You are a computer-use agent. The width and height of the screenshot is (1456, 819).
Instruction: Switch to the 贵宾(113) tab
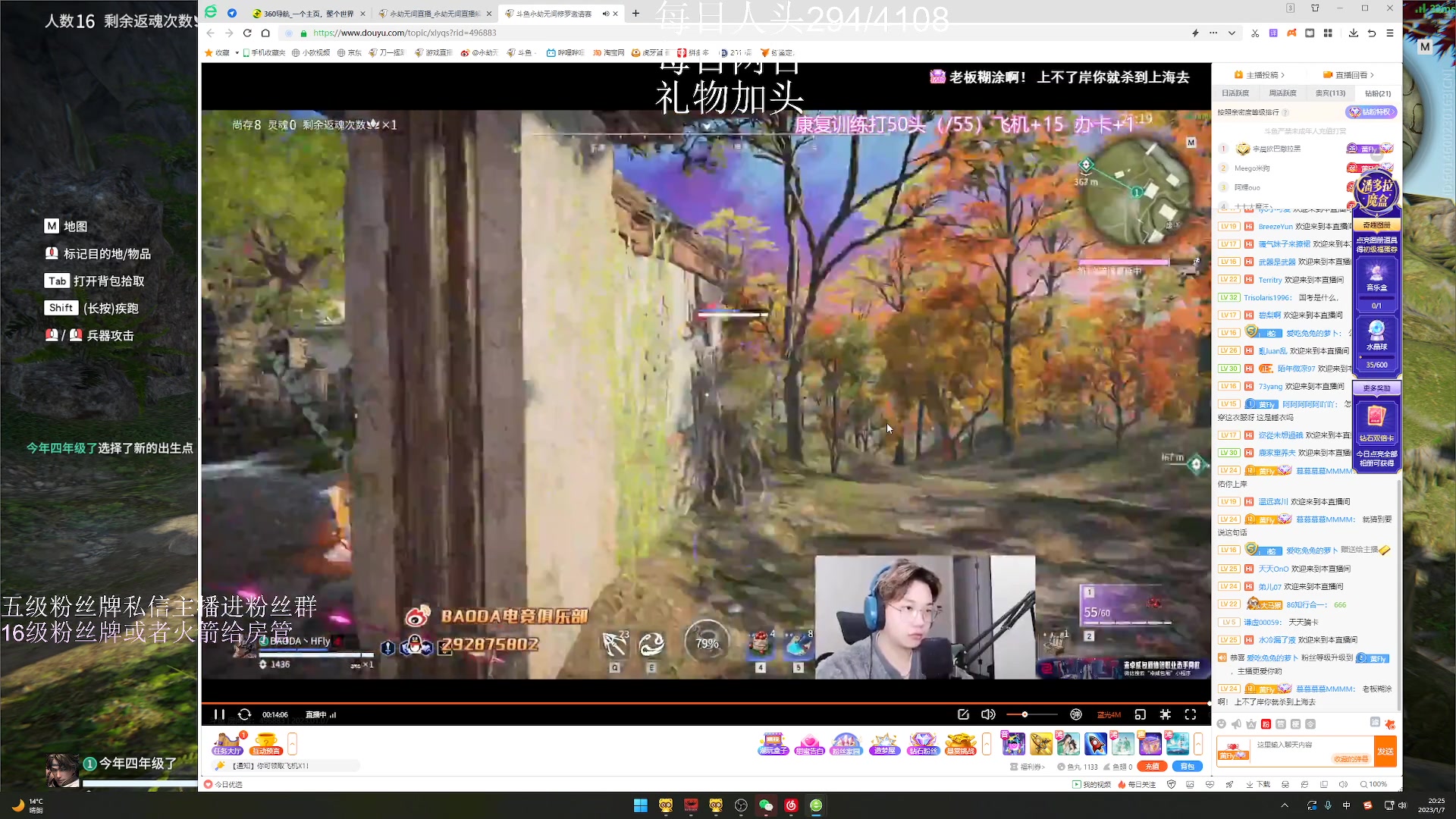(1330, 93)
